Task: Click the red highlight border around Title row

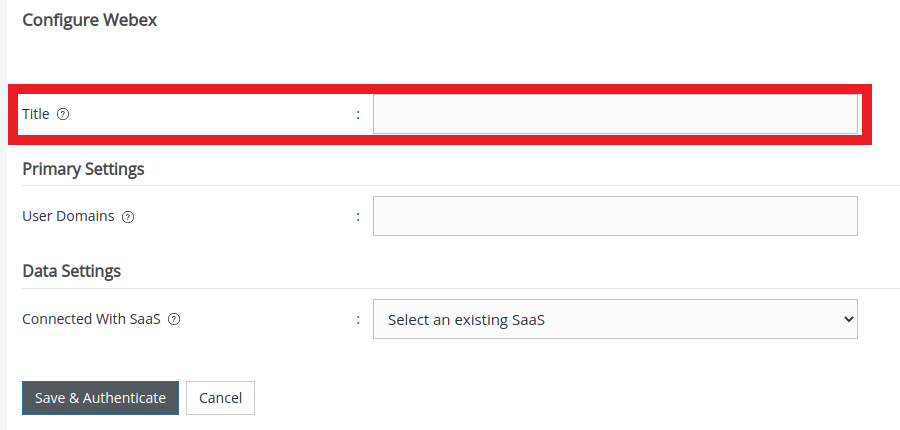Action: [x=440, y=89]
